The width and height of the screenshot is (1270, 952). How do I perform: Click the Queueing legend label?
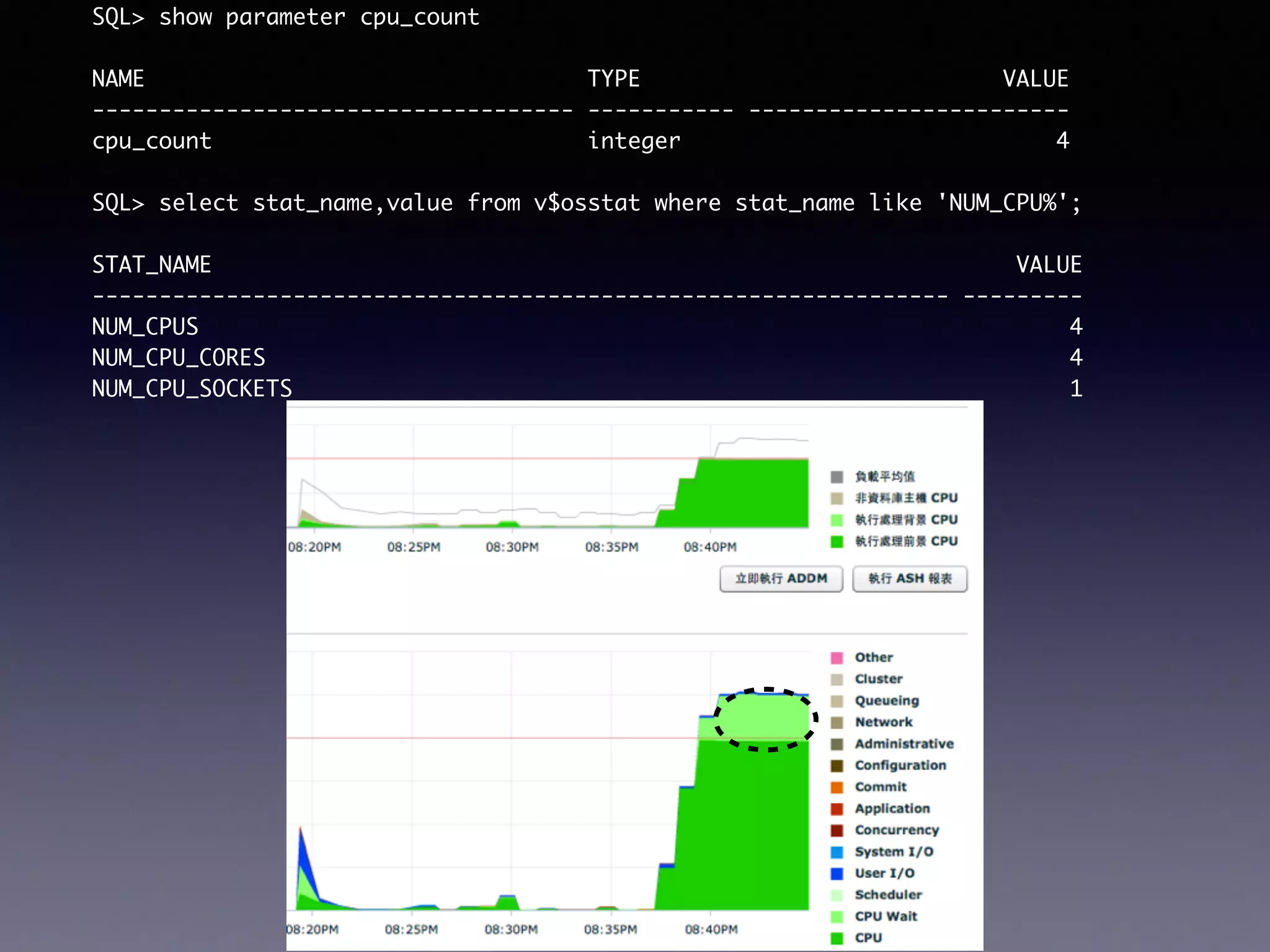pos(887,701)
